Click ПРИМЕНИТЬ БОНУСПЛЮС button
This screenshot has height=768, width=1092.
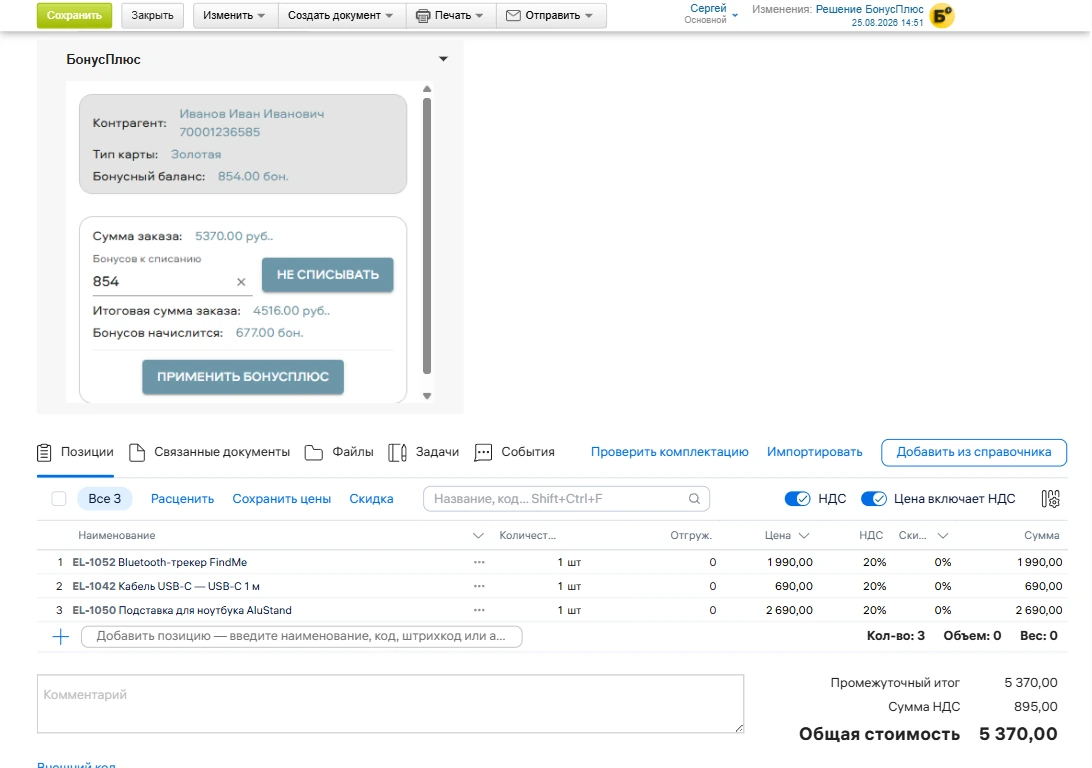[243, 377]
